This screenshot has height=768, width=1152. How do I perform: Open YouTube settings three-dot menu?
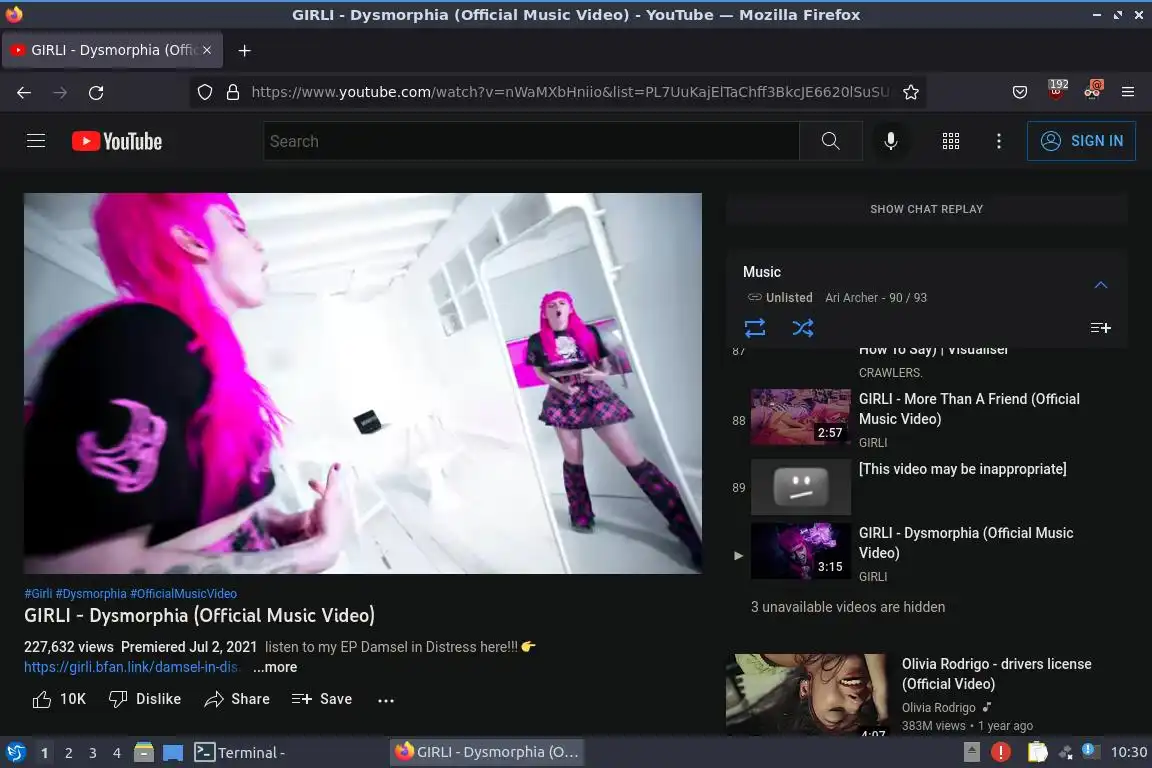(998, 141)
